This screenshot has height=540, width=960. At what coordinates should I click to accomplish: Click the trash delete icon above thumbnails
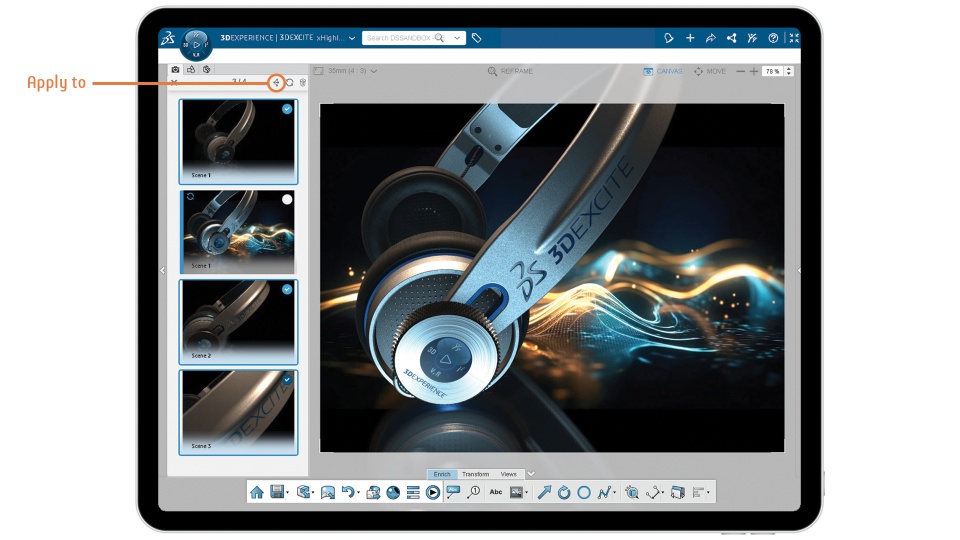point(302,82)
